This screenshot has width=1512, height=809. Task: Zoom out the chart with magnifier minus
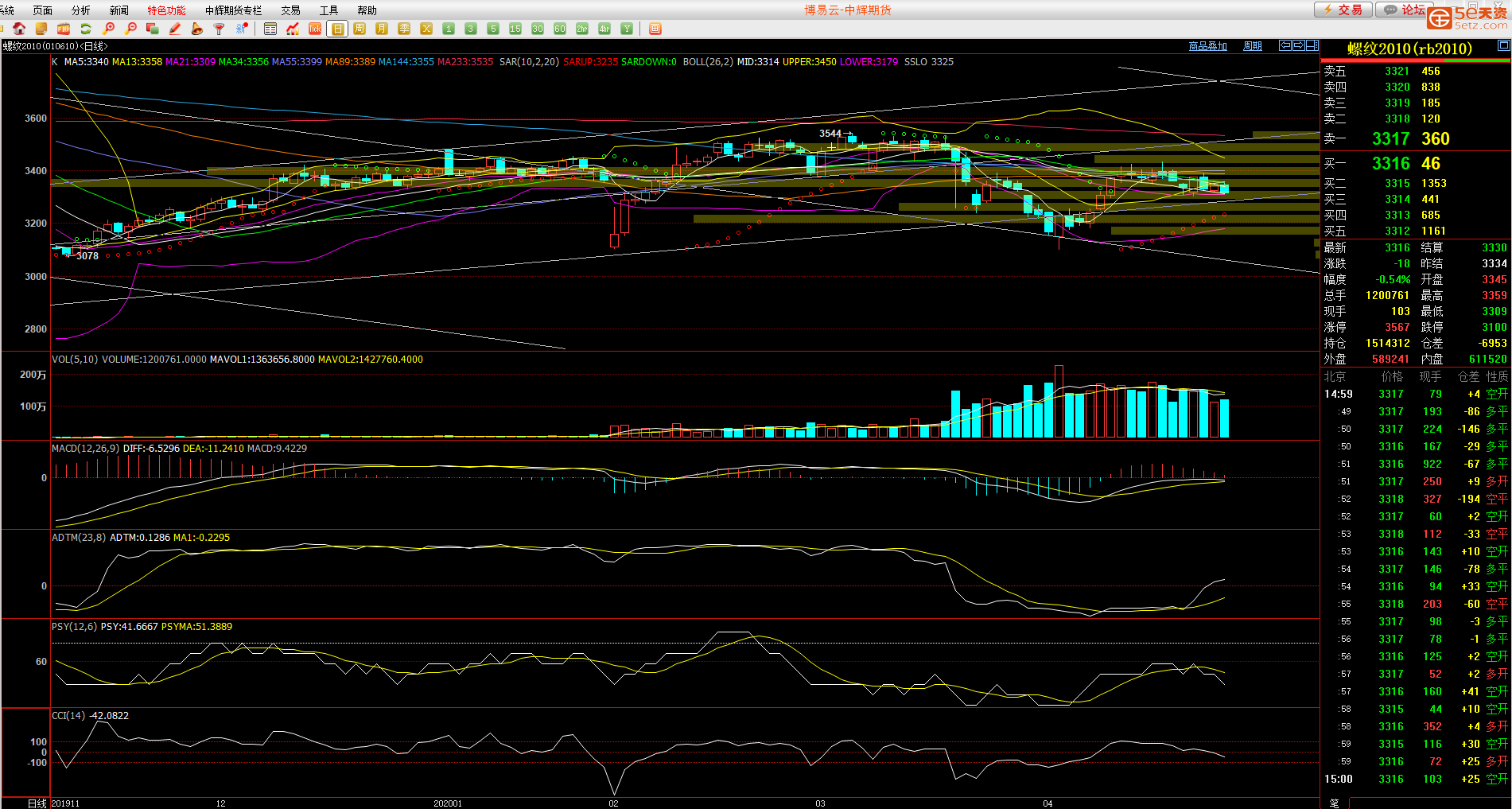131,29
